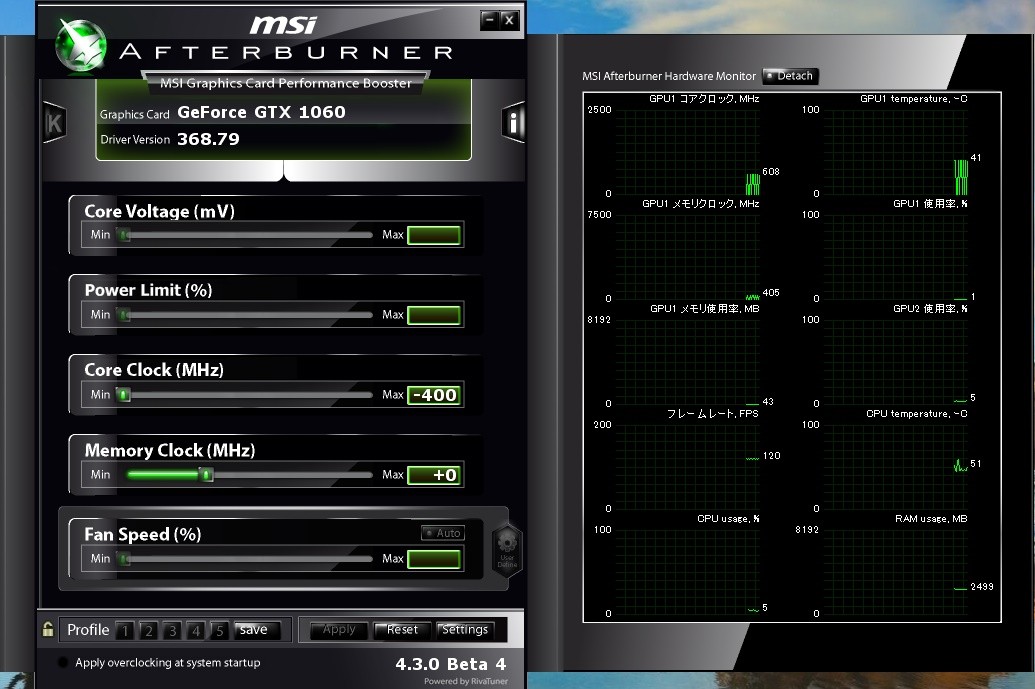1035x689 pixels.
Task: Apply the current clock settings
Action: coord(339,630)
